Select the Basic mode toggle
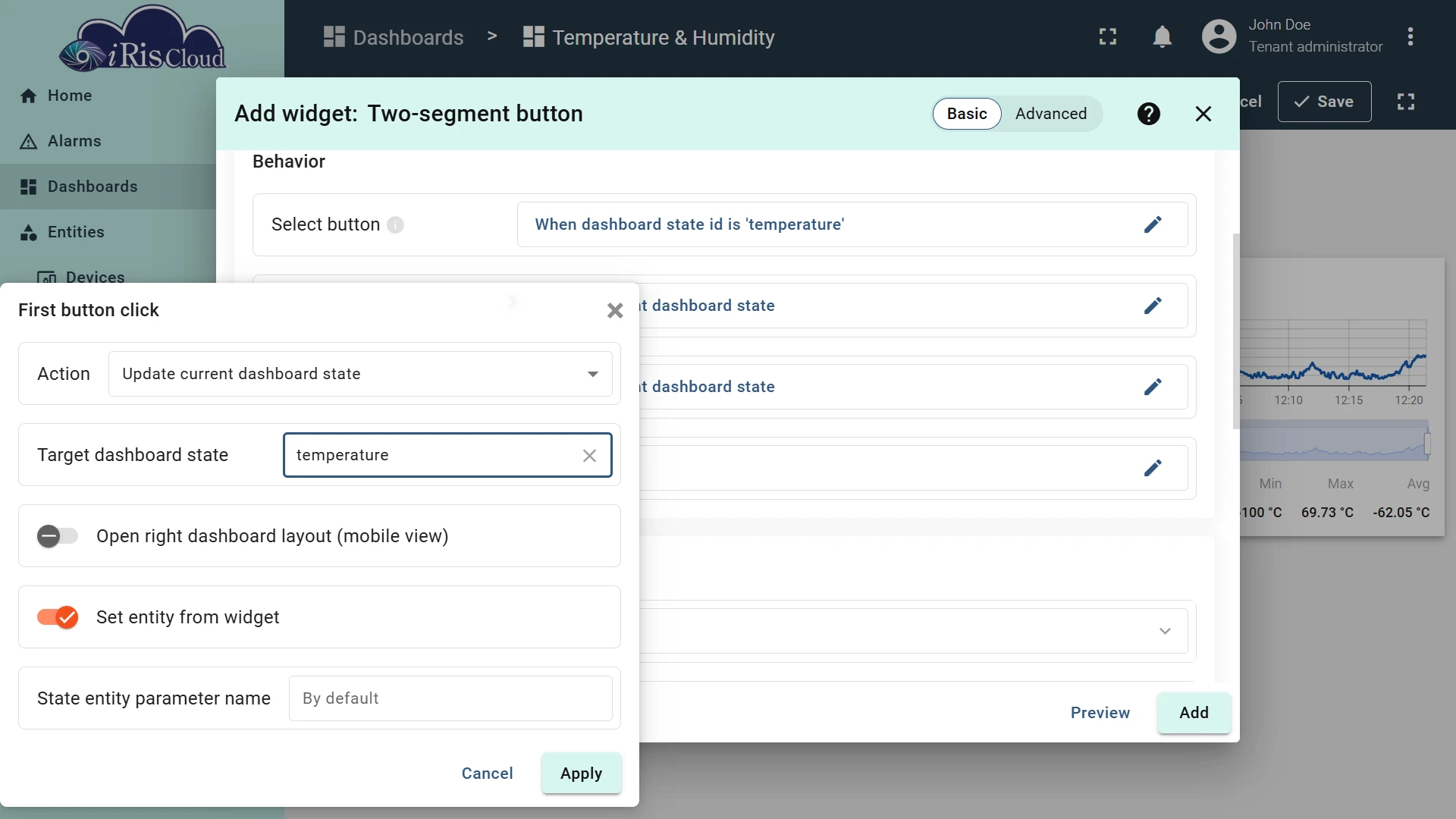 967,114
